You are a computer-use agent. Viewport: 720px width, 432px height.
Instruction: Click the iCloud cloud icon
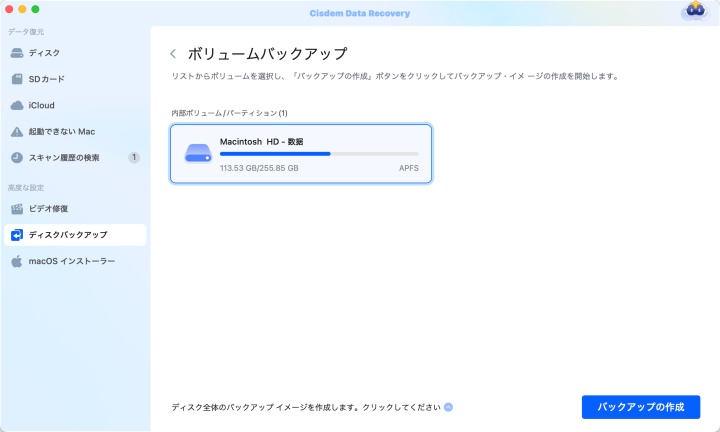[17, 105]
